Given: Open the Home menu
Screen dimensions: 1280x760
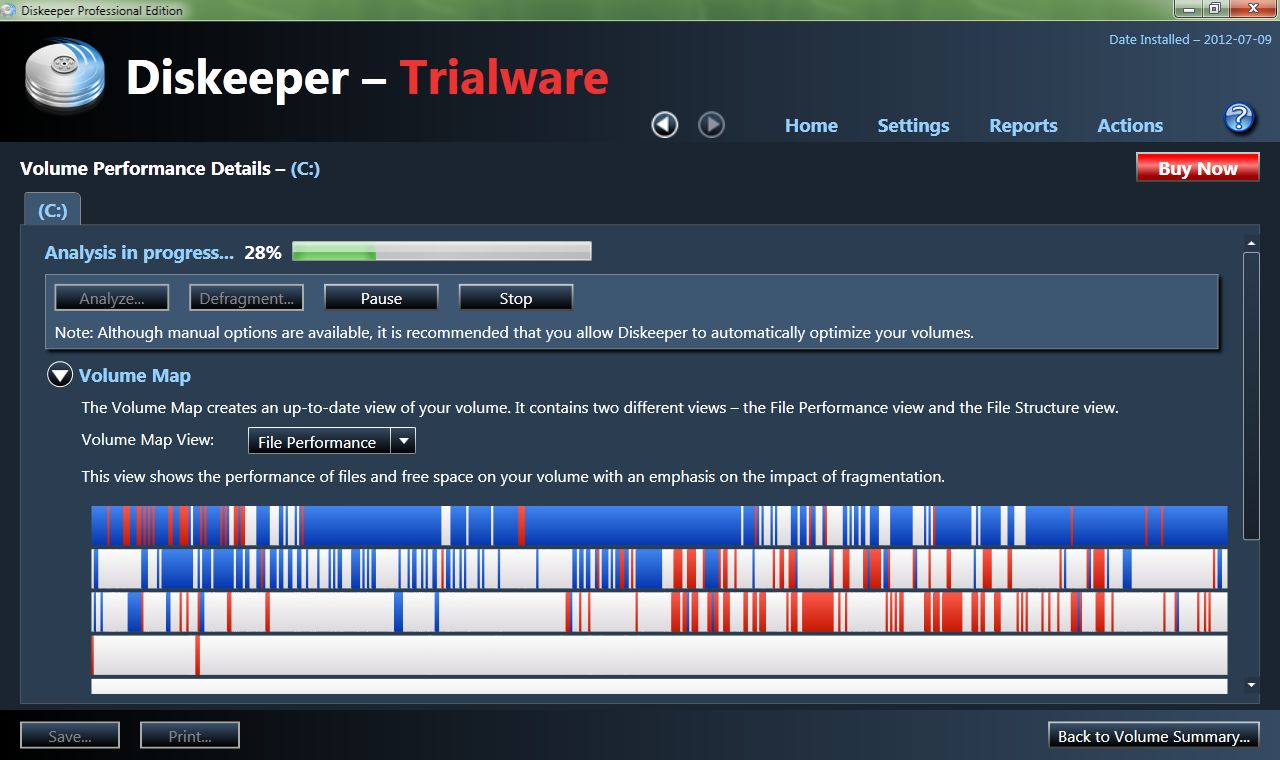Looking at the screenshot, I should point(811,126).
